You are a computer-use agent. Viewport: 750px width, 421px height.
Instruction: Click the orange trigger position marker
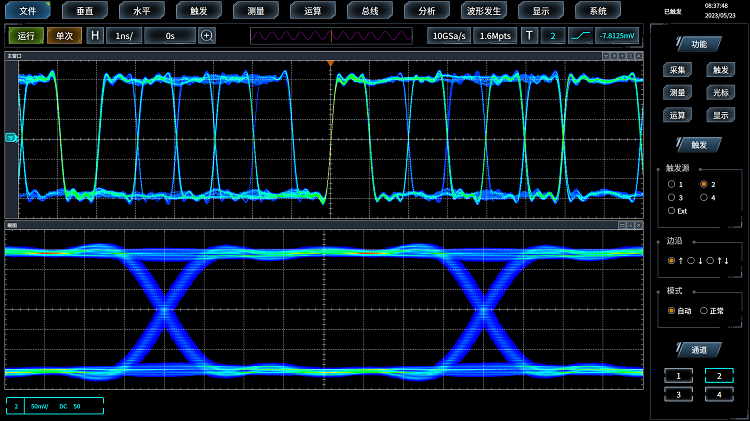pos(330,64)
